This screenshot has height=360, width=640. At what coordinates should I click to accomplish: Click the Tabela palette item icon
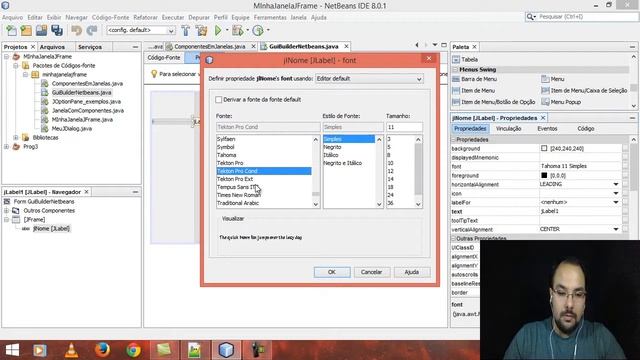point(456,60)
